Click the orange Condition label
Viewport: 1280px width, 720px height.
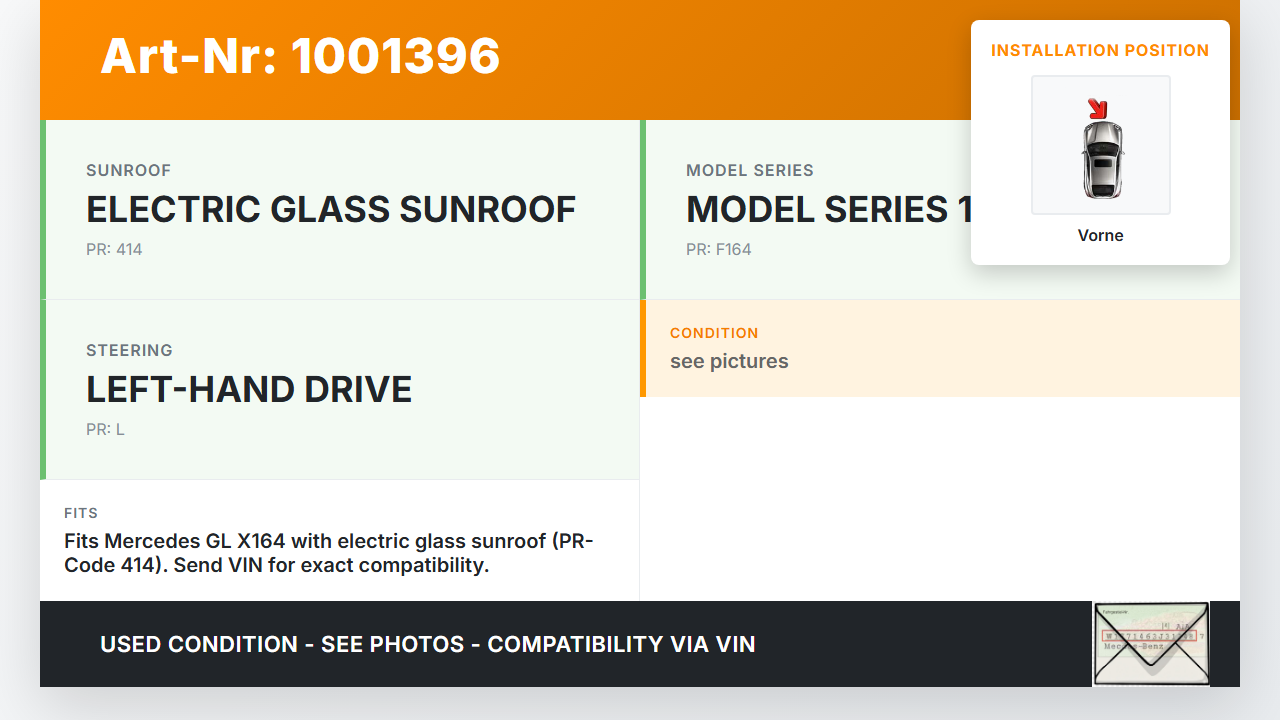(714, 333)
